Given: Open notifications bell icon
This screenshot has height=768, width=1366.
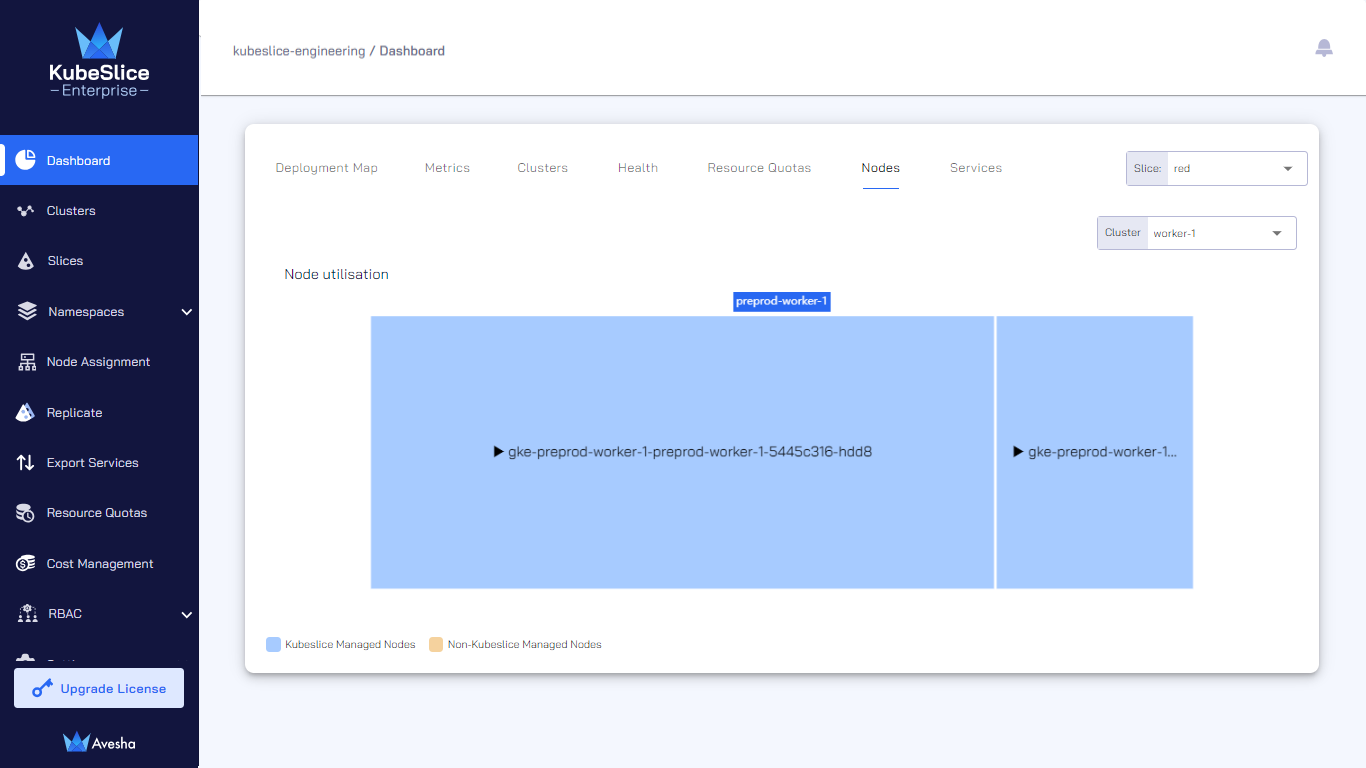Looking at the screenshot, I should coord(1324,48).
